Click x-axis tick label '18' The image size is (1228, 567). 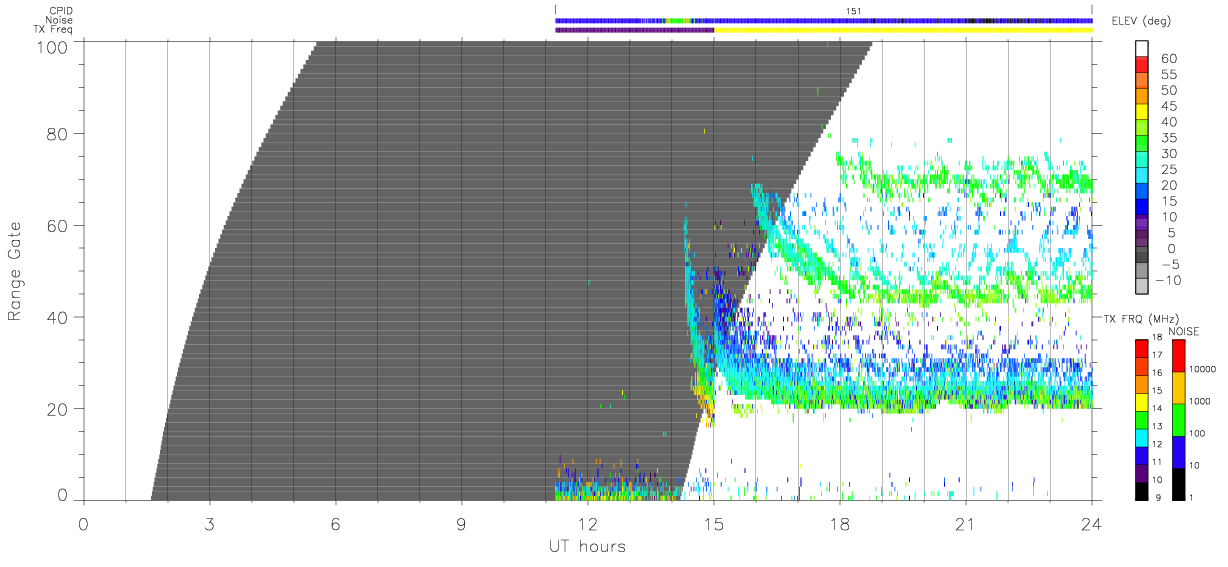[839, 523]
